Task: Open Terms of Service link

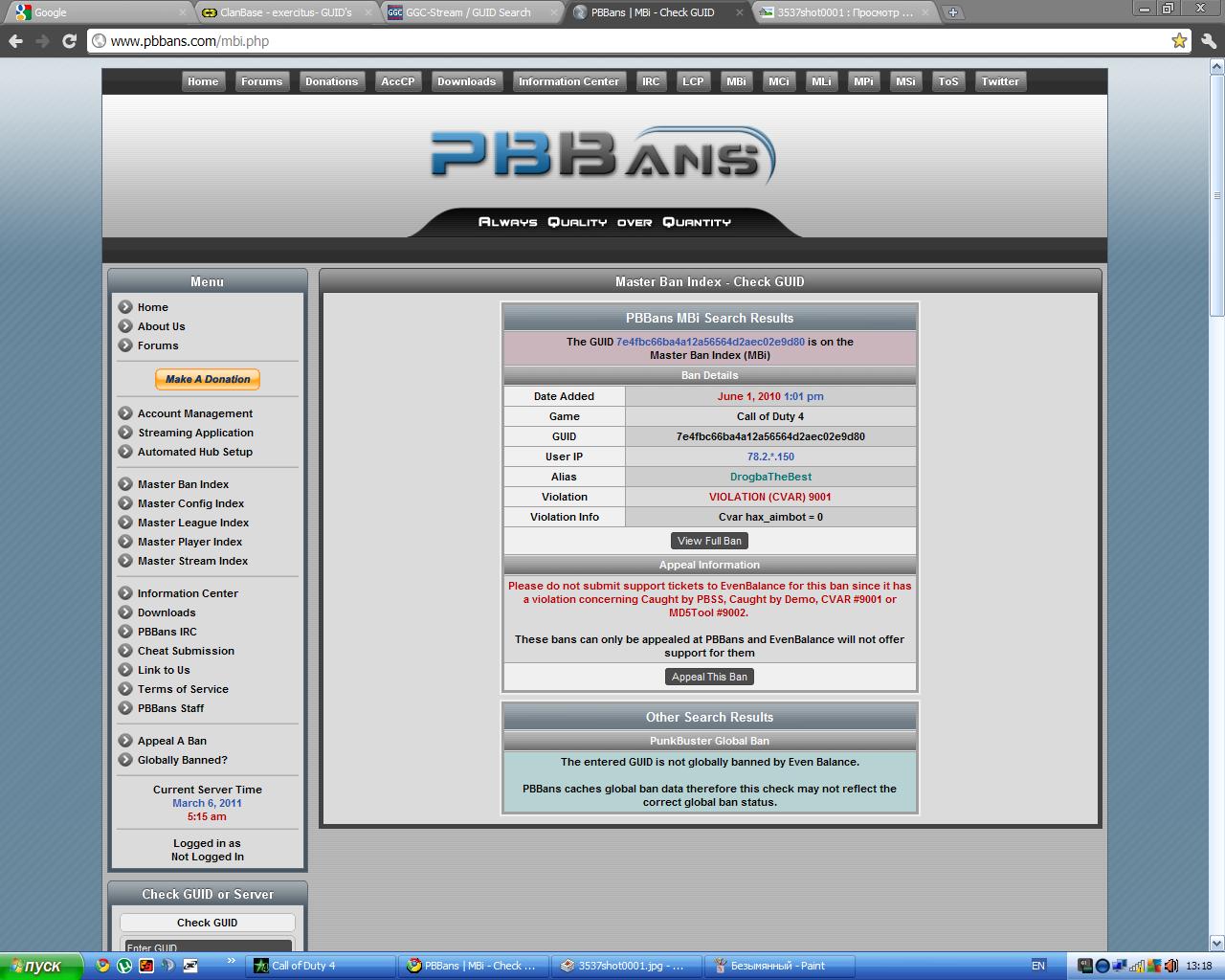Action: [183, 689]
